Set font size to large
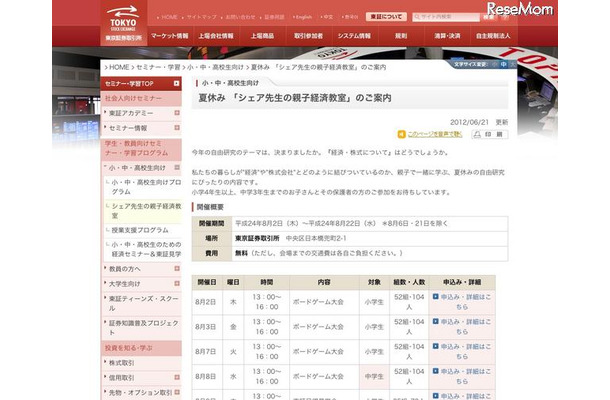Image resolution: width=610 pixels, height=400 pixels. pyautogui.click(x=513, y=65)
